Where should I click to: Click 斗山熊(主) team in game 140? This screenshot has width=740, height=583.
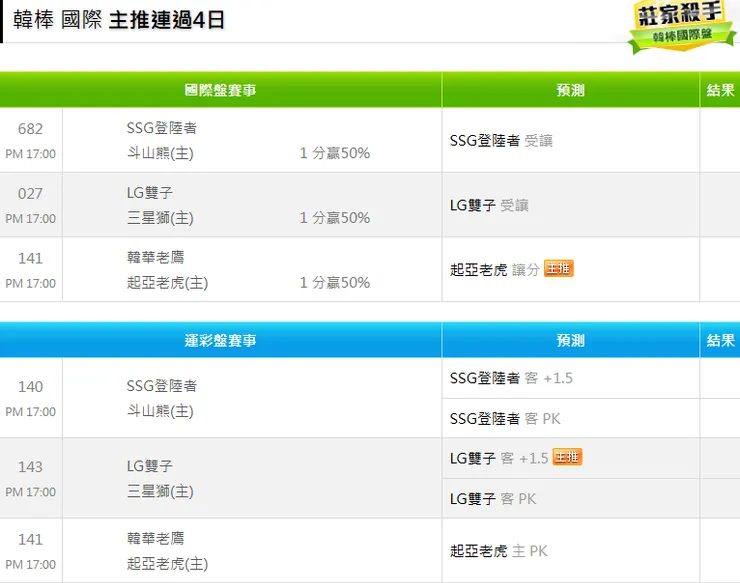160,411
